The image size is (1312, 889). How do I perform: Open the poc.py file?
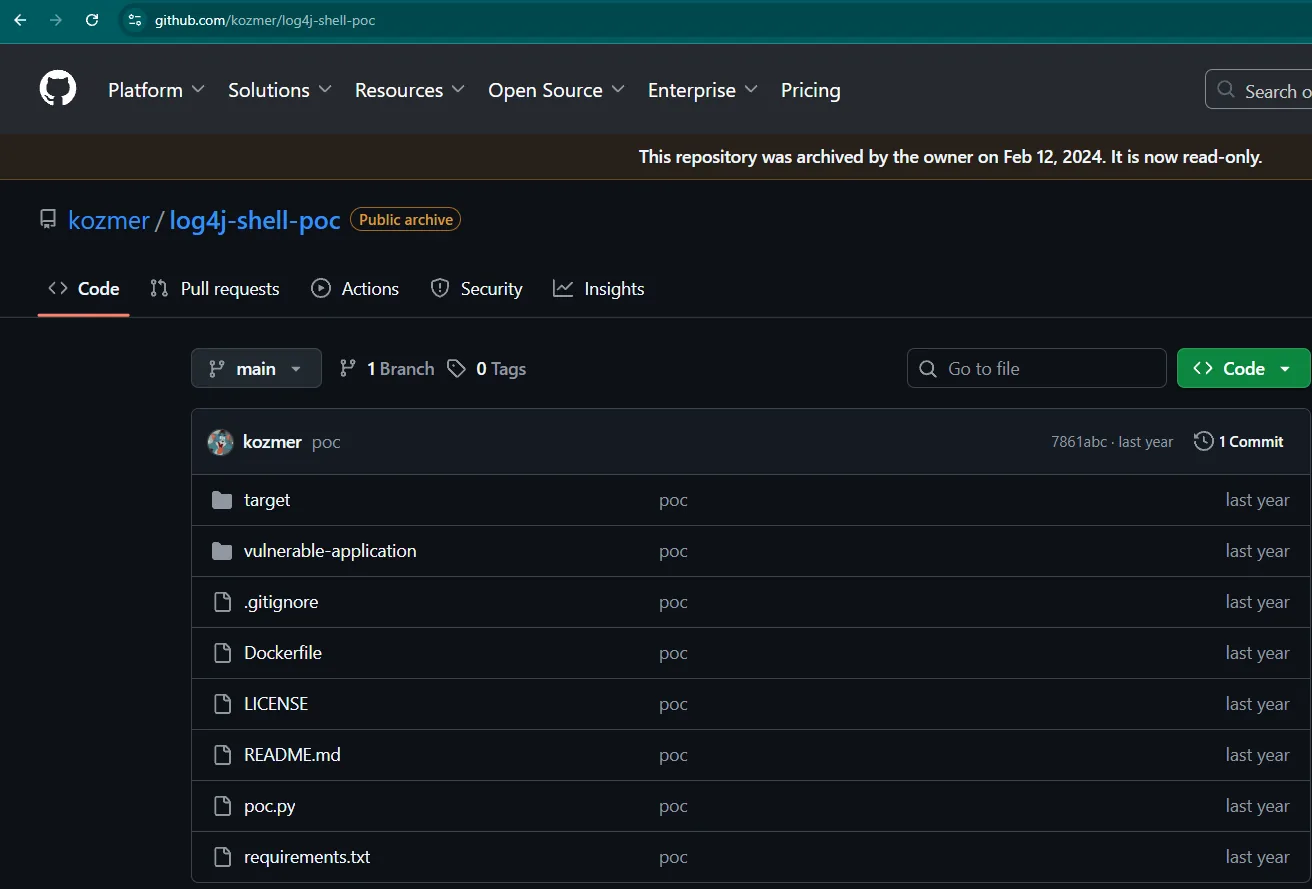[x=270, y=806]
